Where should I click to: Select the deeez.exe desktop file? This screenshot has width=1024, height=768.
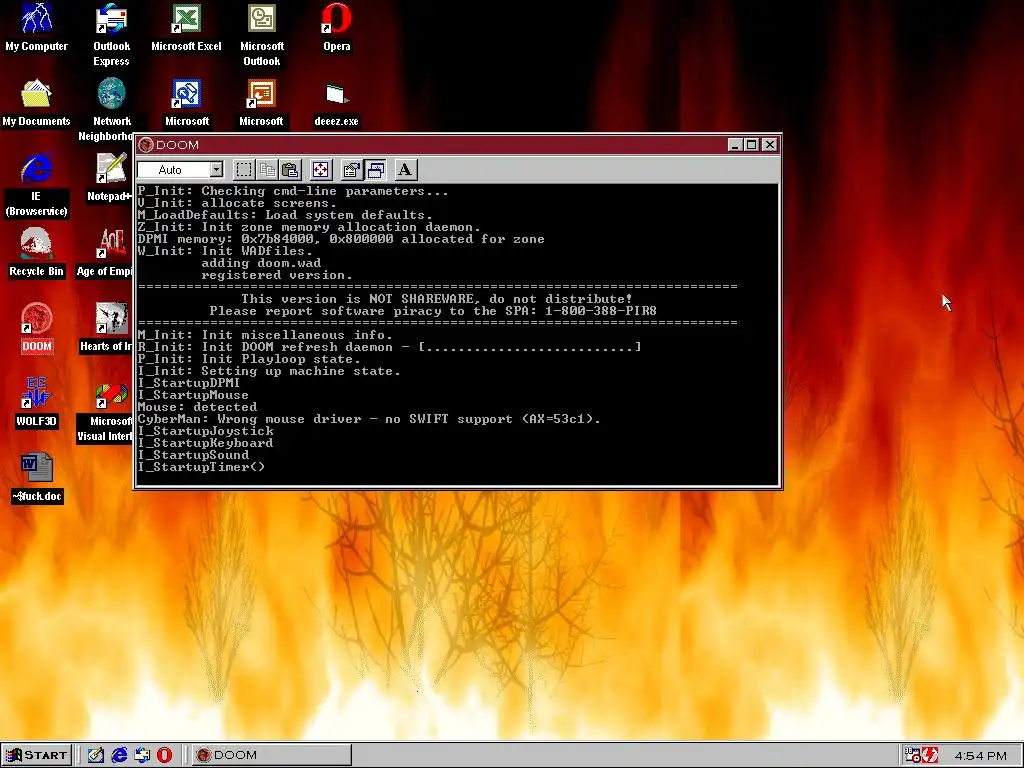pyautogui.click(x=336, y=103)
